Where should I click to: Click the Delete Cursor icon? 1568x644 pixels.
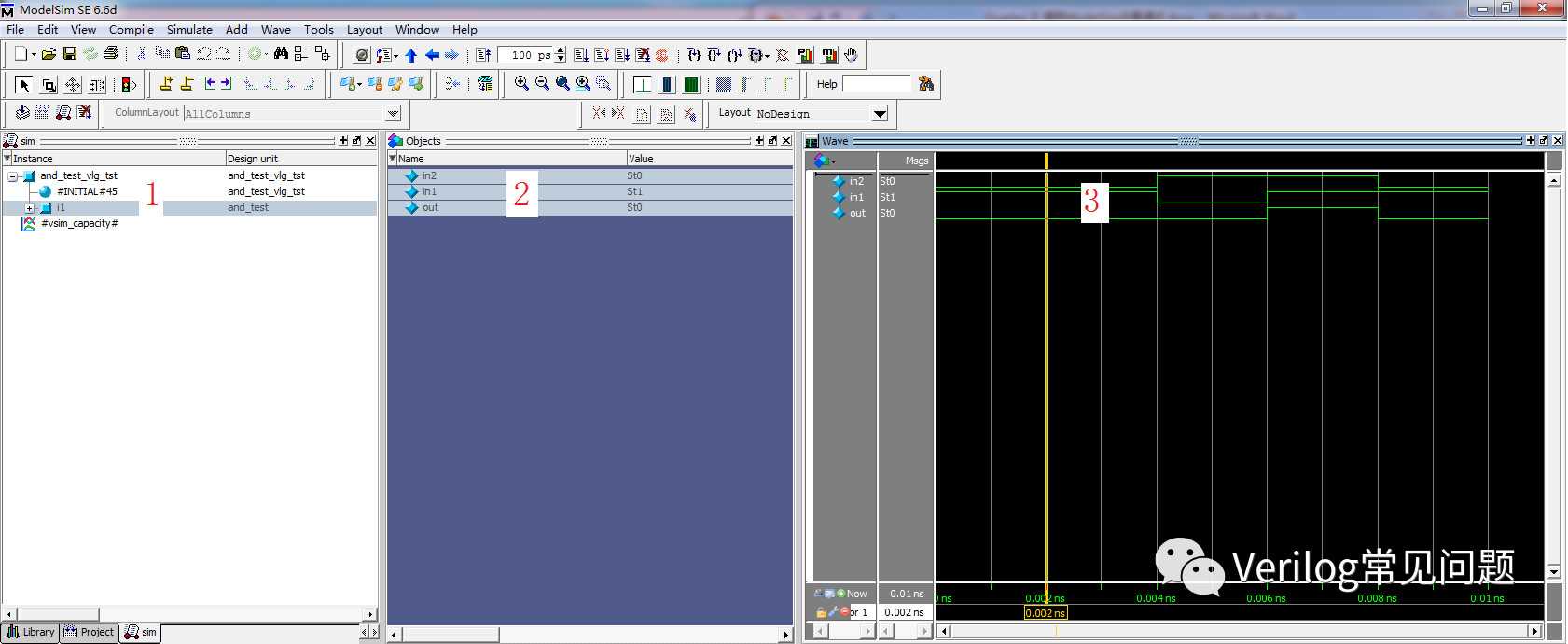click(x=187, y=84)
